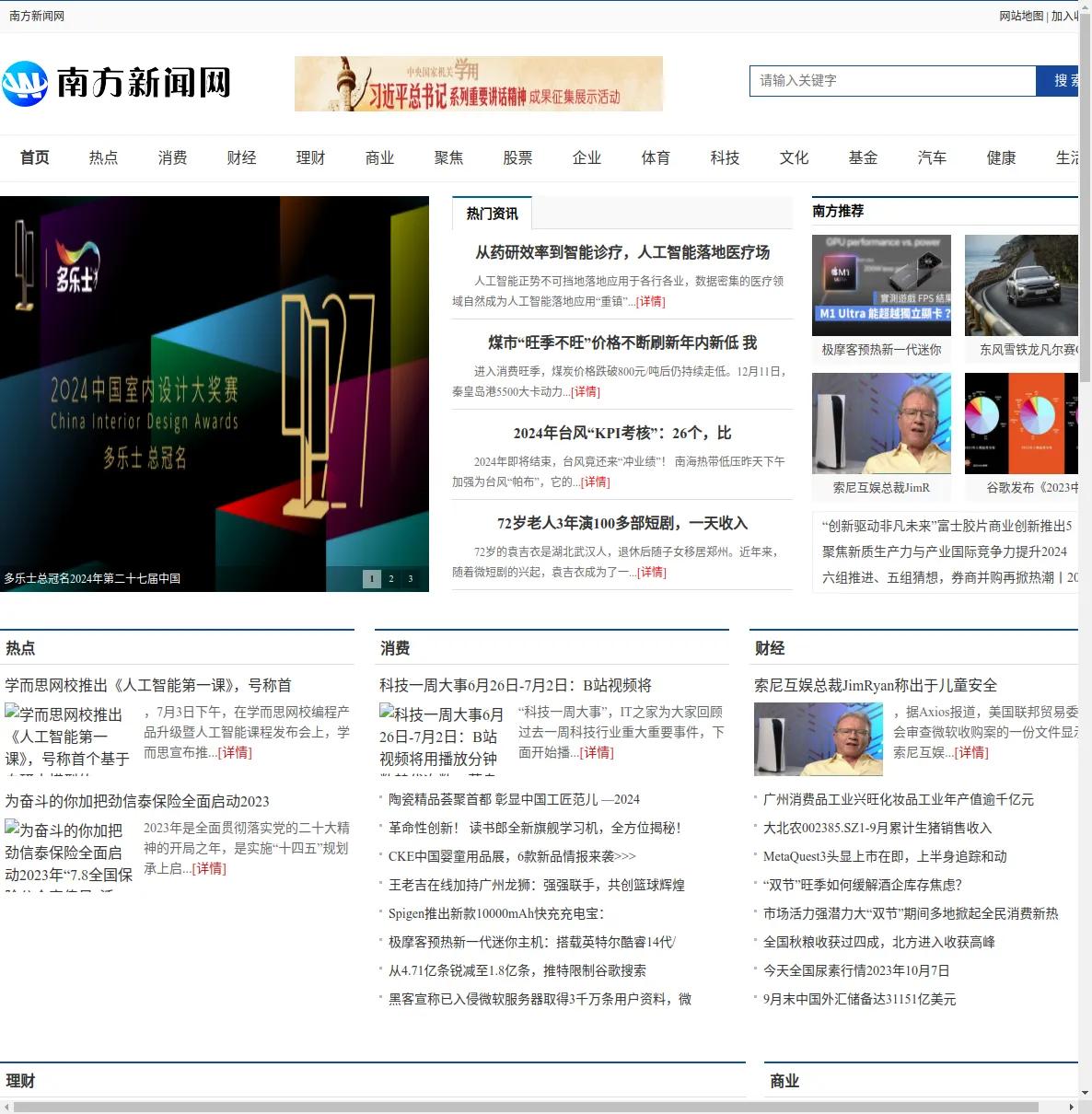Viewport: 1092px width, 1114px height.
Task: Click 详情 under the 人工智能 医疗 article
Action: click(x=651, y=301)
